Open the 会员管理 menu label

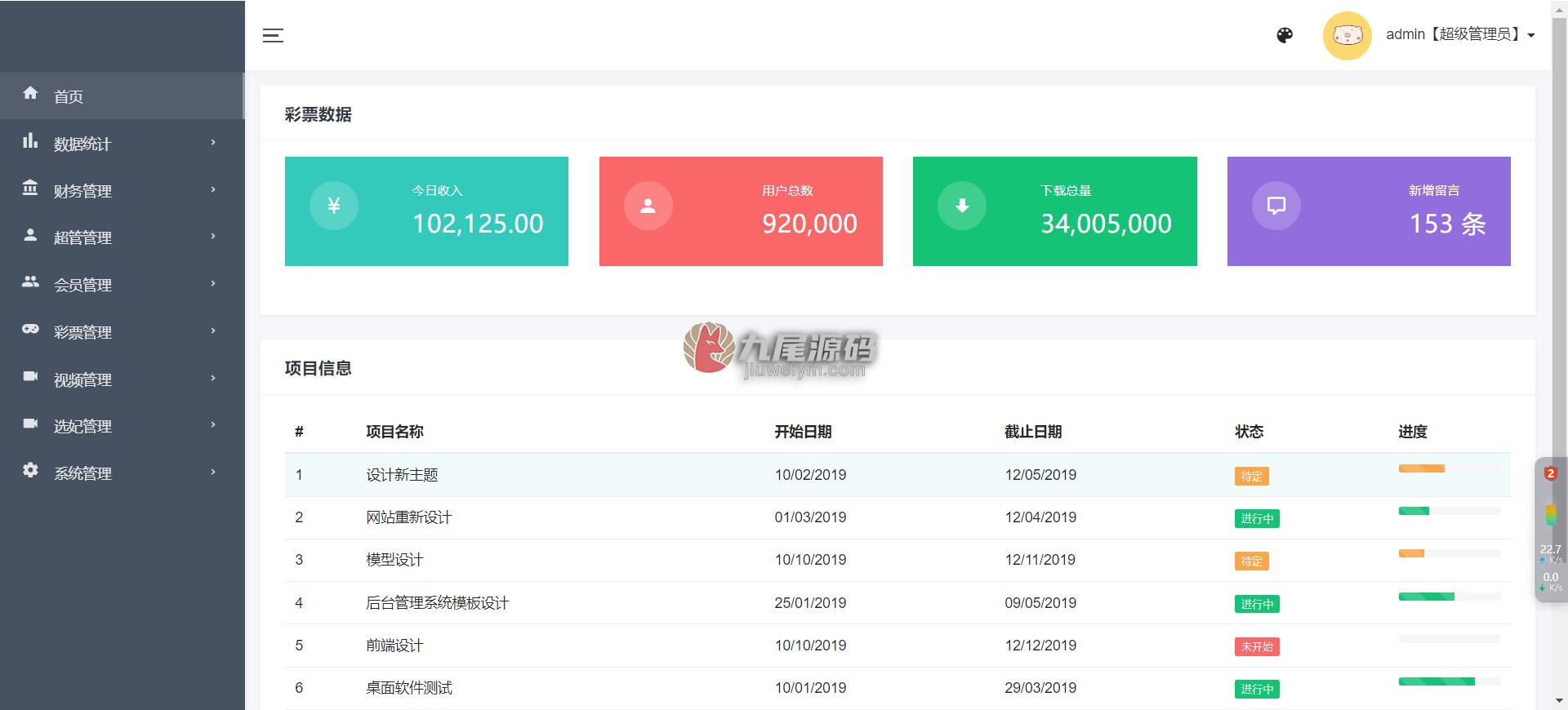click(x=82, y=285)
